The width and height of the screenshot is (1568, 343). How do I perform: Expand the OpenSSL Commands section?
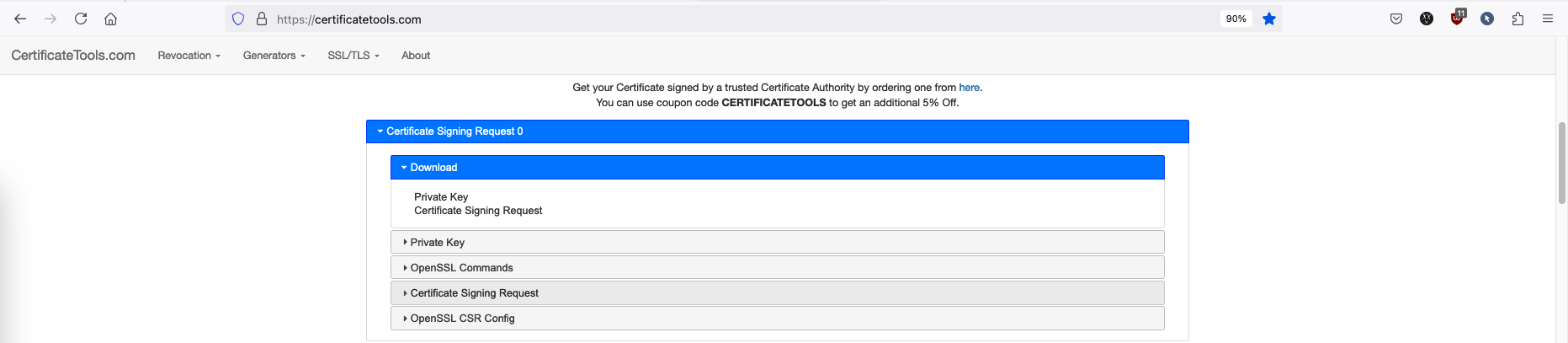[x=461, y=268]
